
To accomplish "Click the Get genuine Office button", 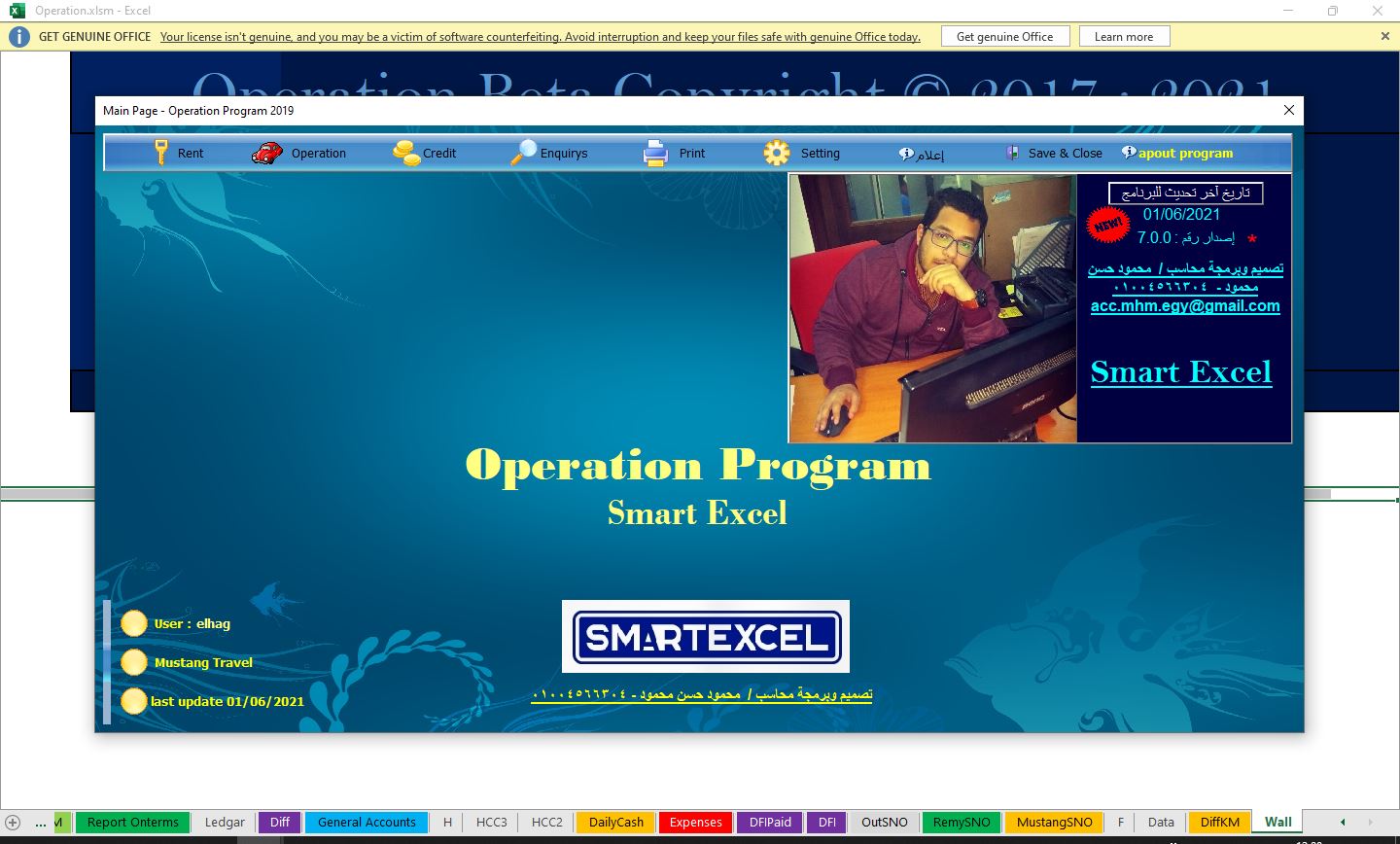I will pyautogui.click(x=1004, y=37).
